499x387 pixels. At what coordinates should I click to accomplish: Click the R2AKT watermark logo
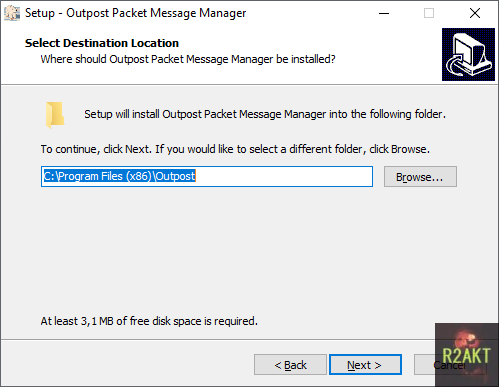[467, 355]
